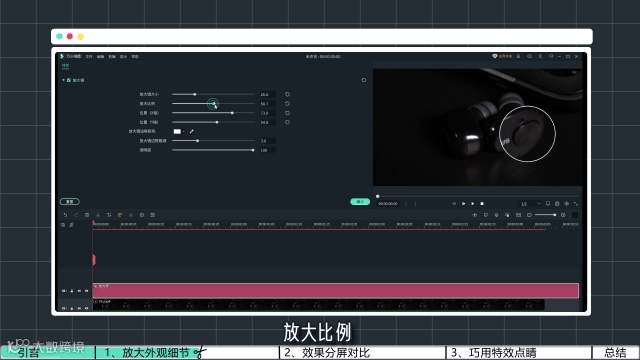Open the audio mixer icon
The height and width of the screenshot is (360, 640).
(x=507, y=215)
